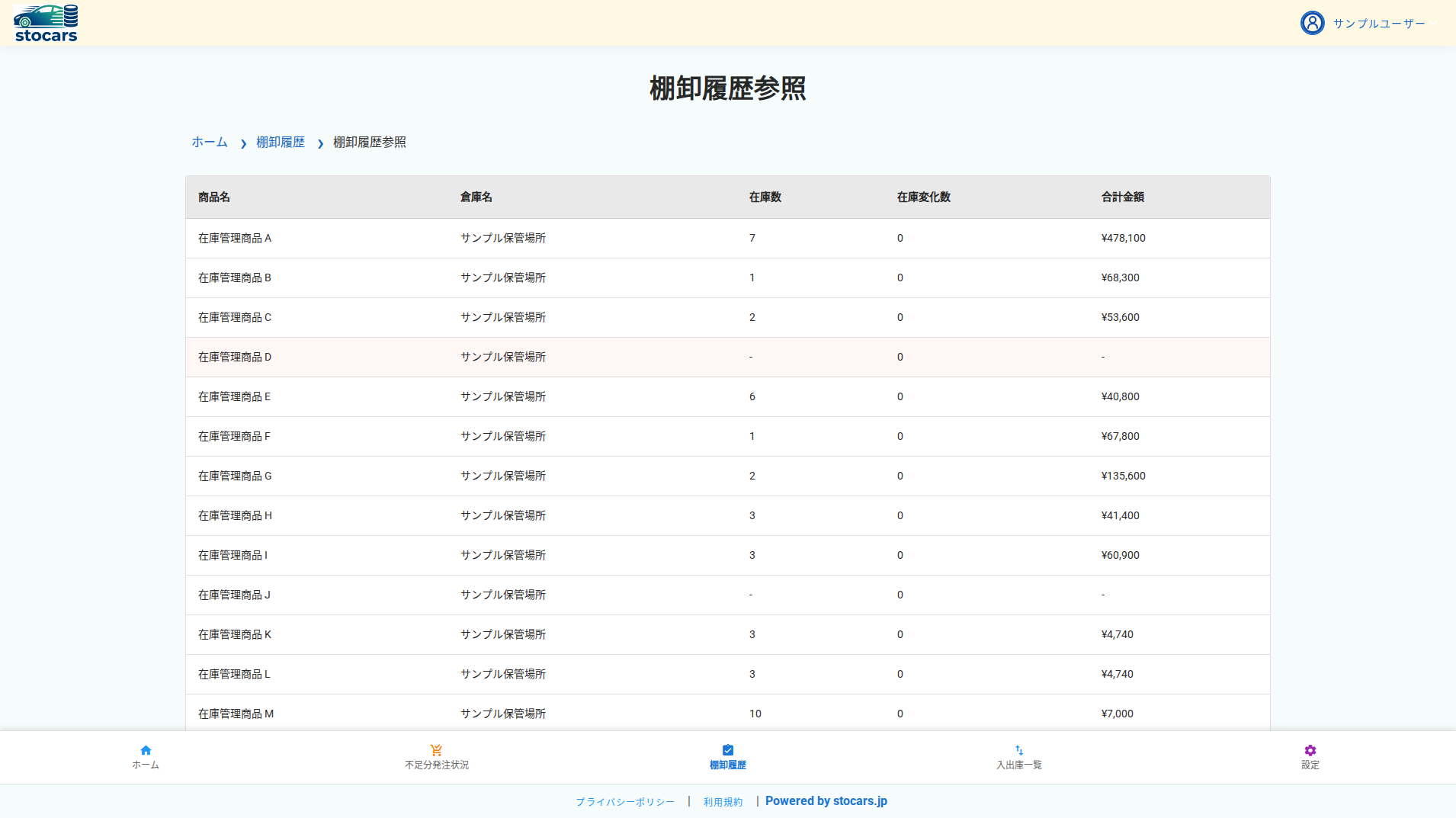Viewport: 1456px width, 818px height.
Task: Click the ¥135,600 total amount cell
Action: point(1124,476)
